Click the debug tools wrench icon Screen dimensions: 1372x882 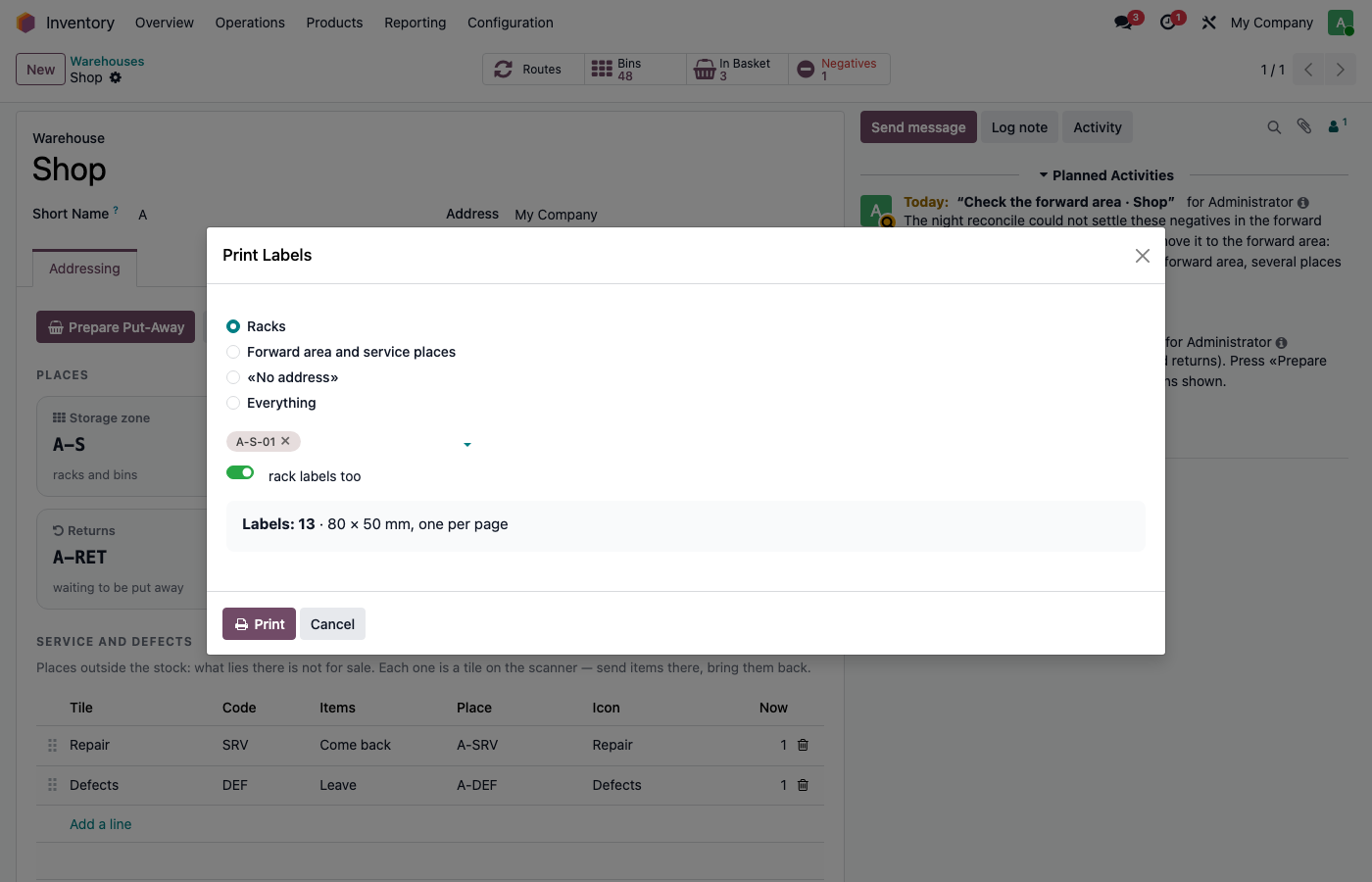coord(1209,23)
